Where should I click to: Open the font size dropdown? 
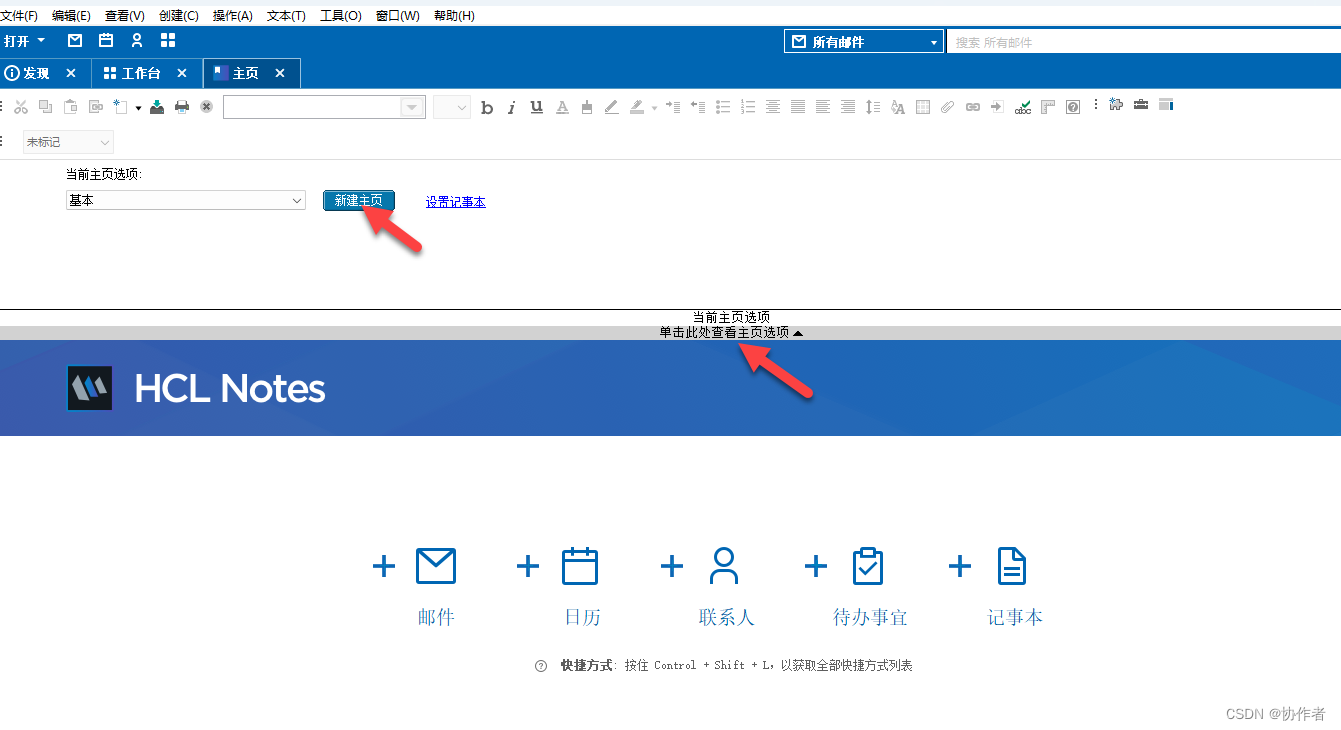coord(452,107)
